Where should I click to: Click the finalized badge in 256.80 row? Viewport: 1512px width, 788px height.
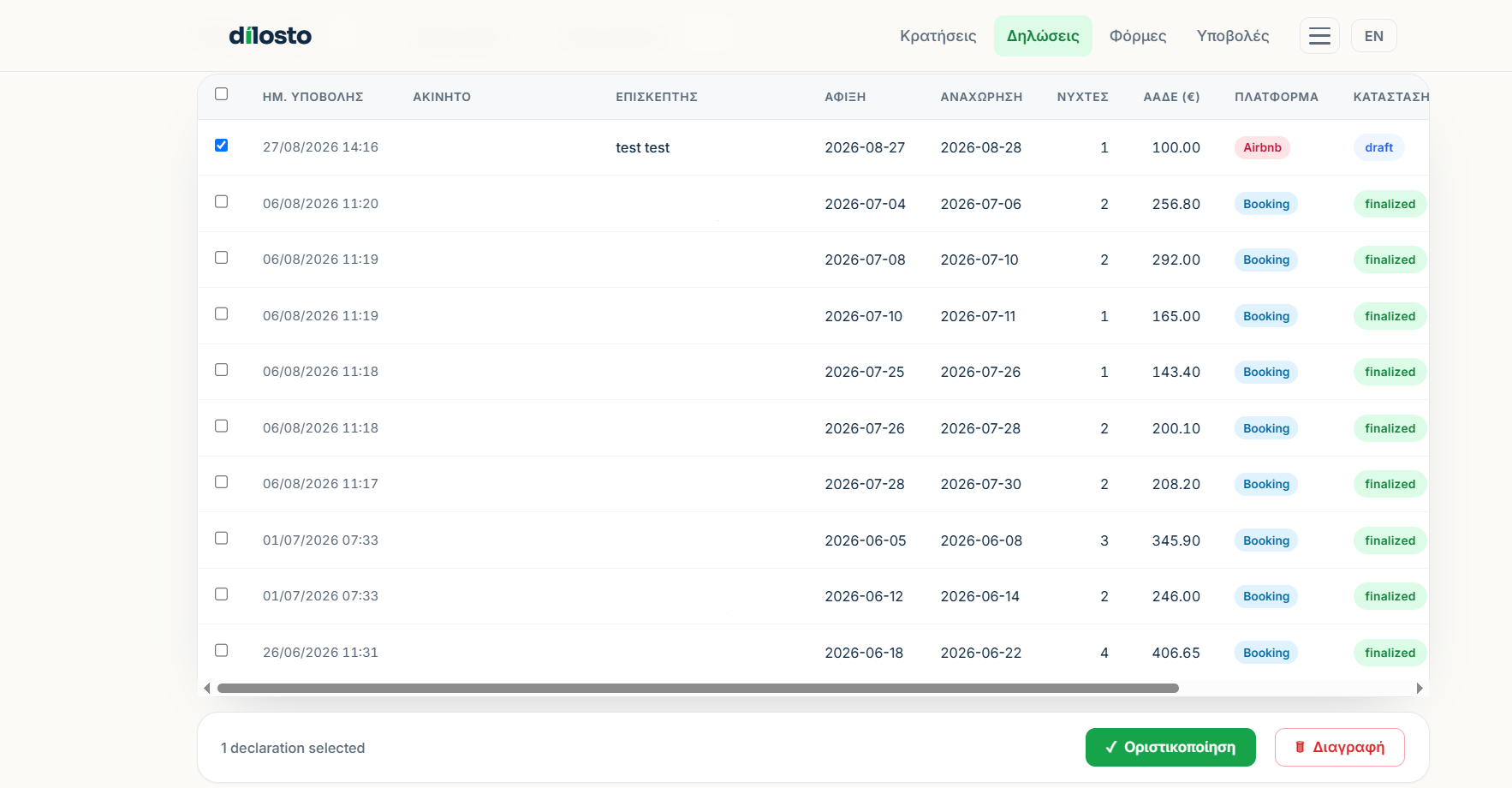point(1390,204)
